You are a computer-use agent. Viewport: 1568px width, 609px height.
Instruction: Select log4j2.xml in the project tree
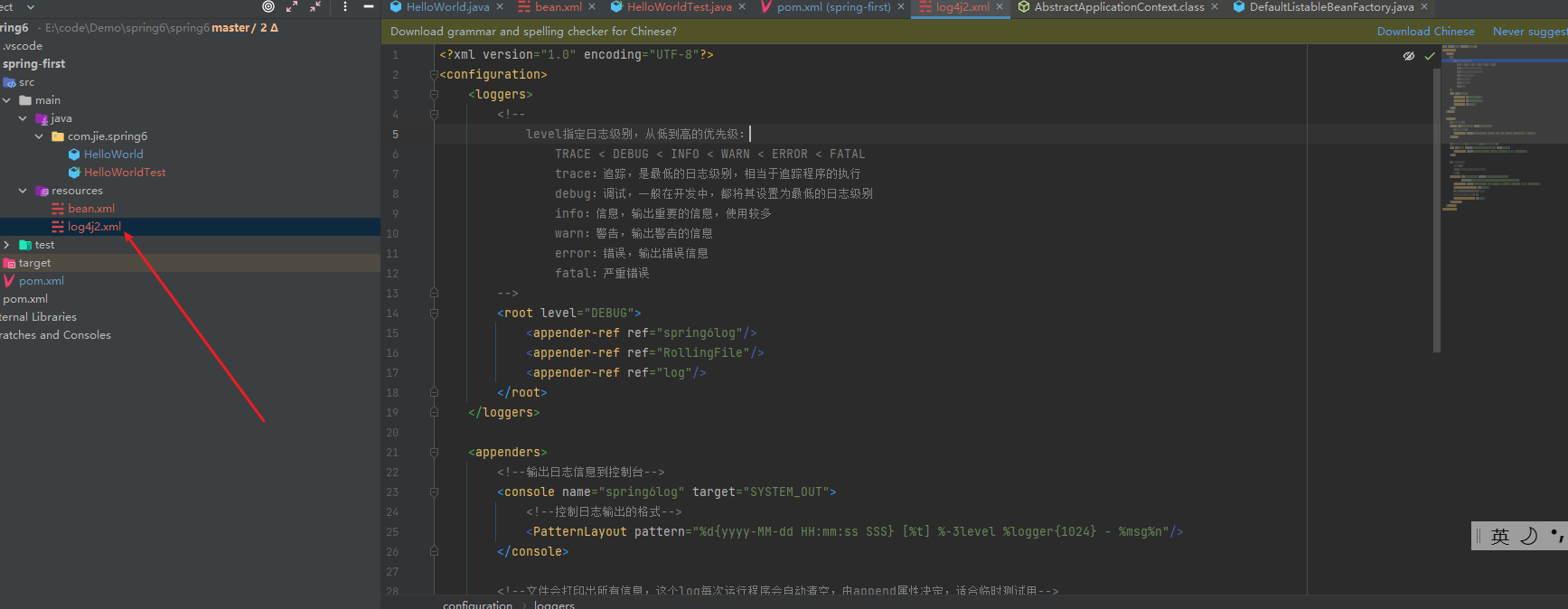coord(94,227)
